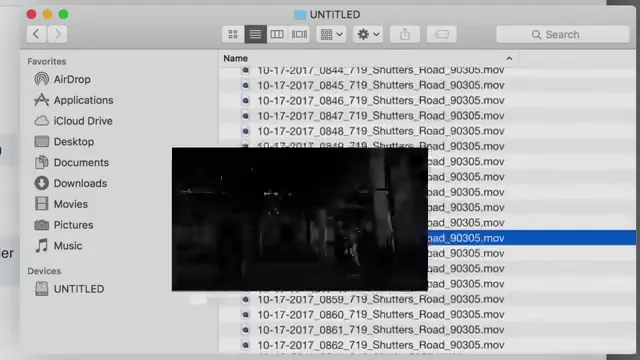Viewport: 640px width, 360px height.
Task: Open the gear Action menu
Action: [368, 34]
